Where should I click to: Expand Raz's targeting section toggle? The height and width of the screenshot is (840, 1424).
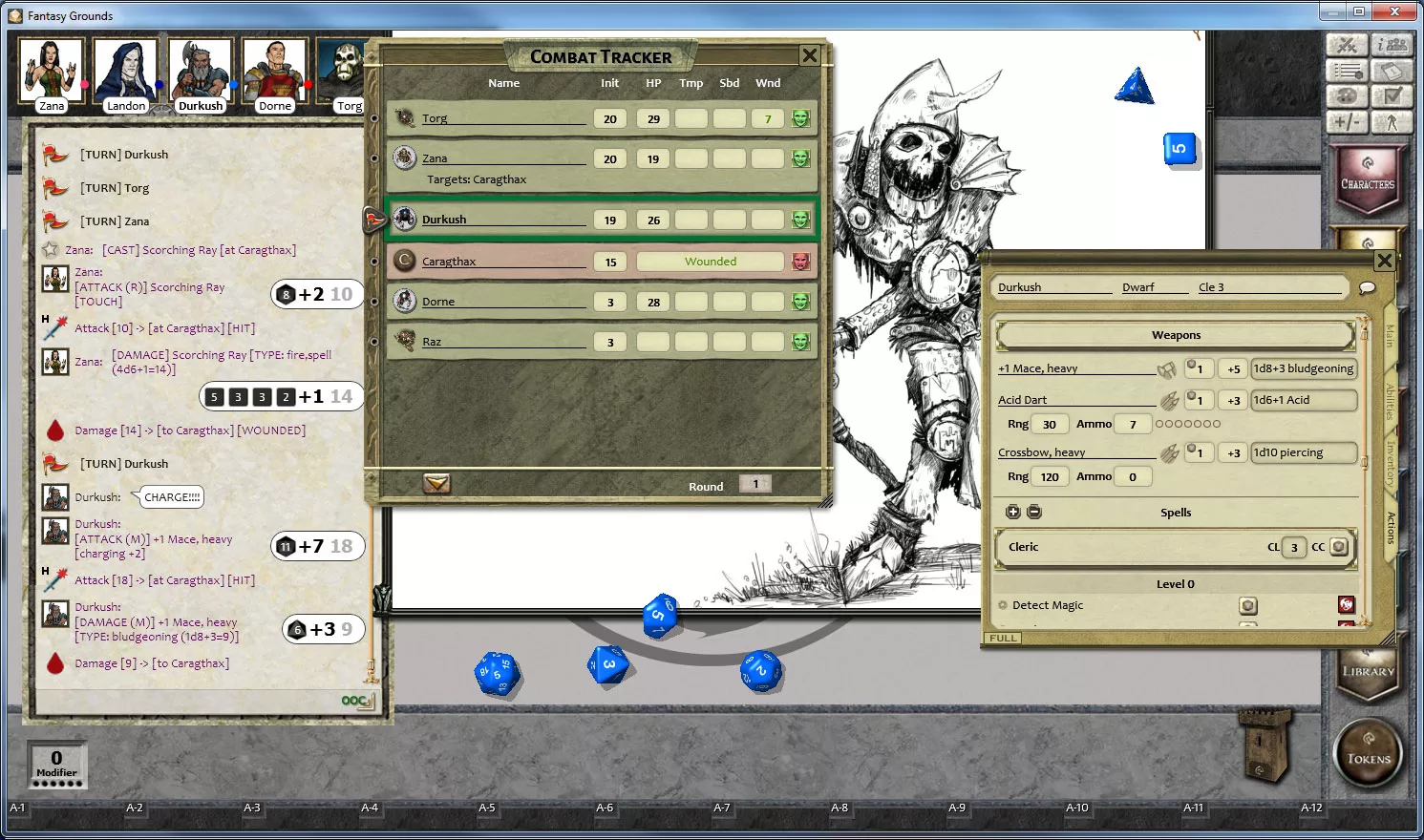pyautogui.click(x=374, y=342)
